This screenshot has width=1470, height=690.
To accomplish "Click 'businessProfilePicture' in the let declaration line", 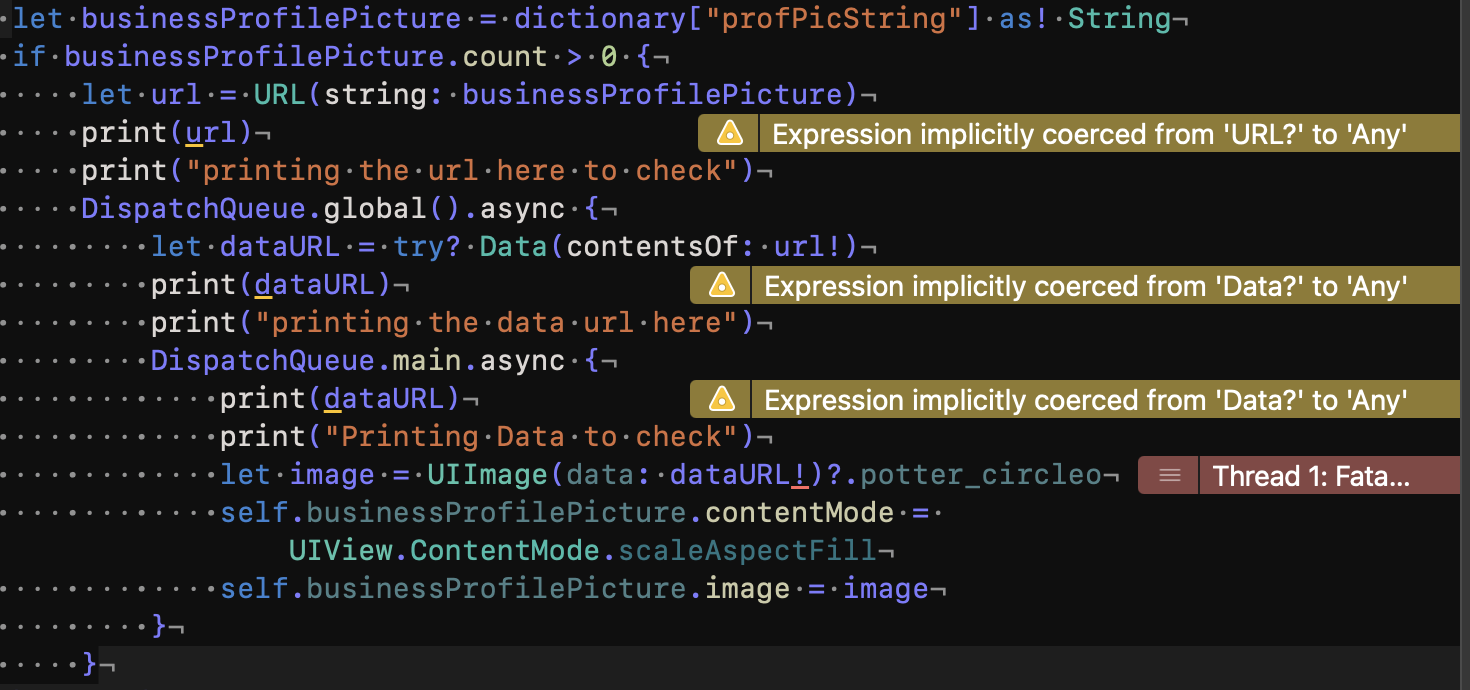I will pyautogui.click(x=270, y=18).
